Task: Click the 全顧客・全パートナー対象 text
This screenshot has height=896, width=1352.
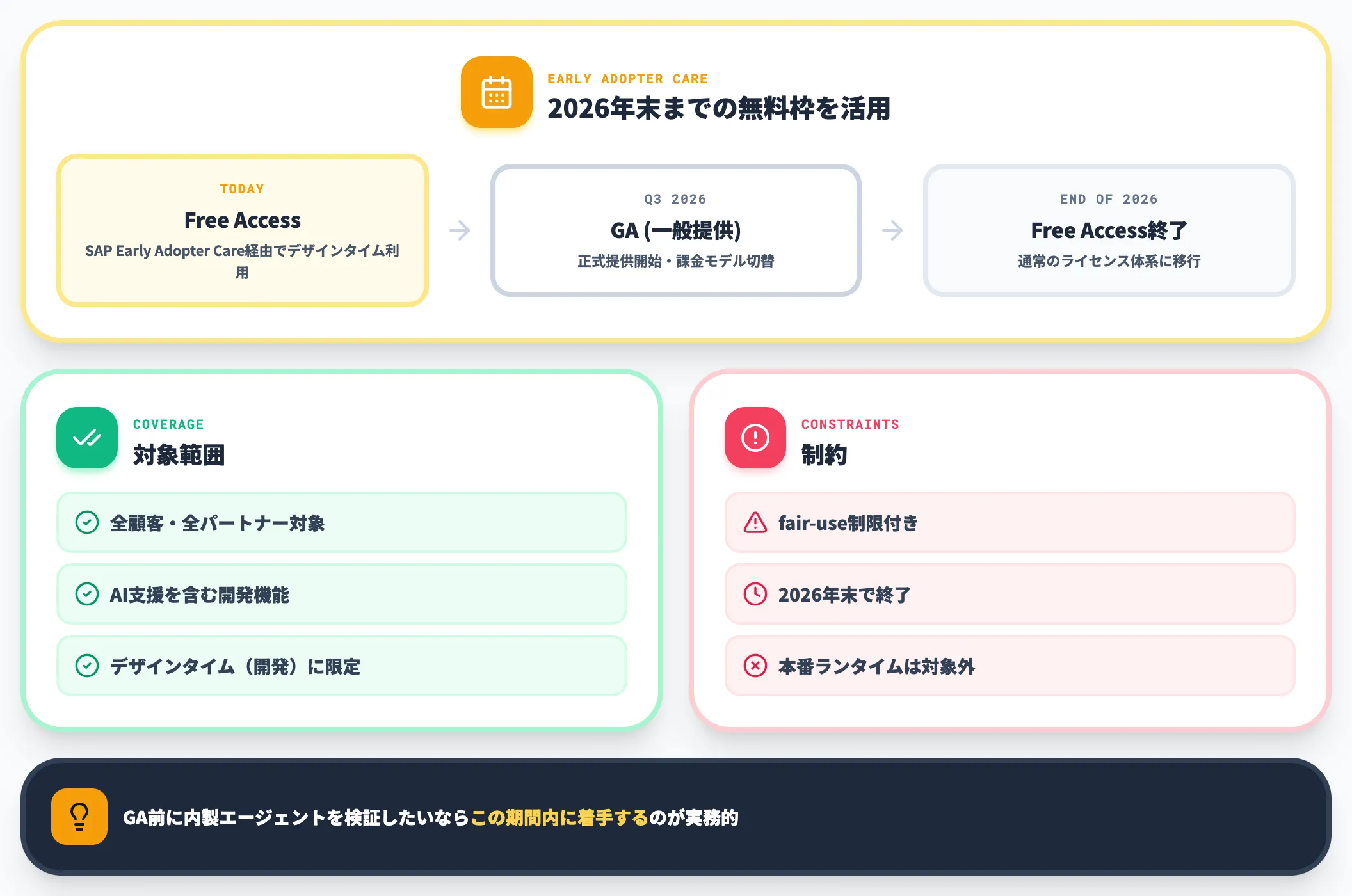Action: (218, 523)
